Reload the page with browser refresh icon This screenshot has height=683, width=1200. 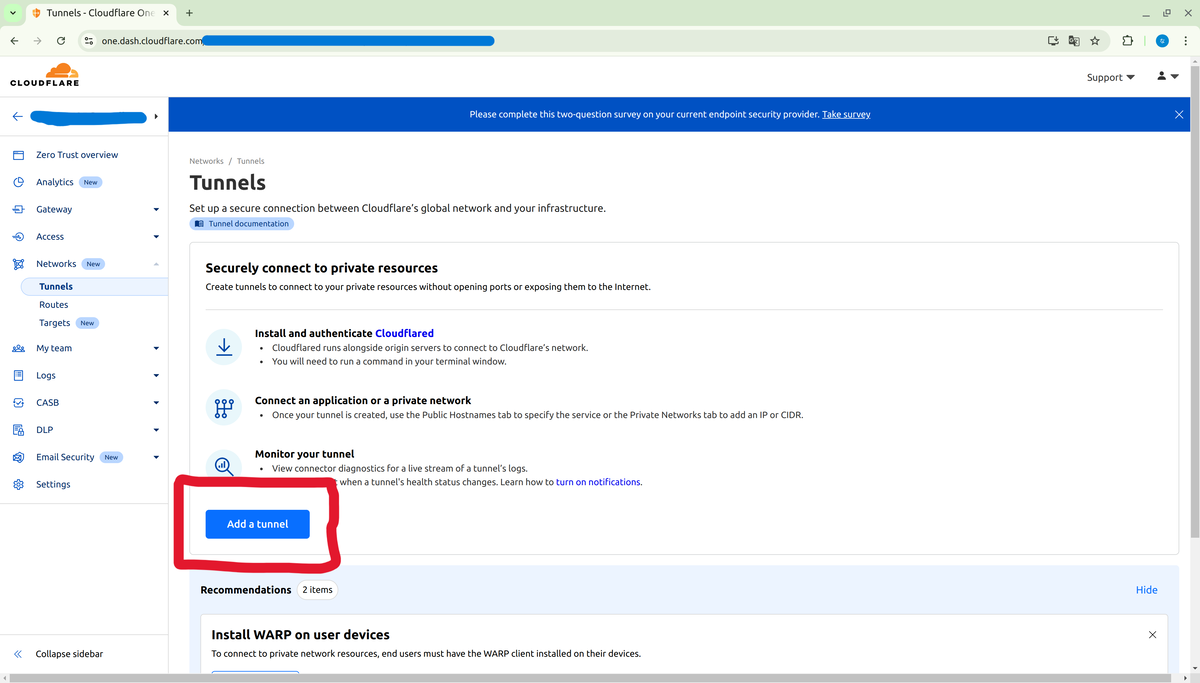(61, 41)
